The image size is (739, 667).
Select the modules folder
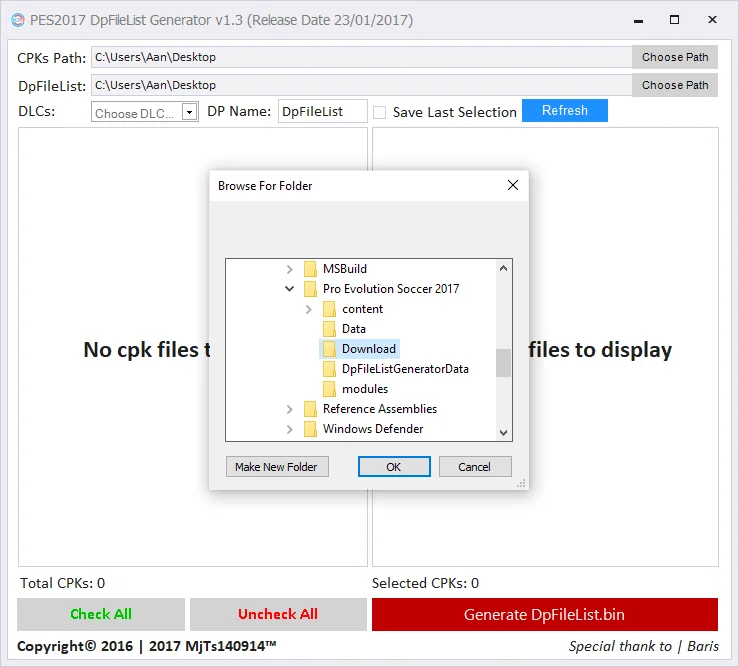click(x=365, y=389)
